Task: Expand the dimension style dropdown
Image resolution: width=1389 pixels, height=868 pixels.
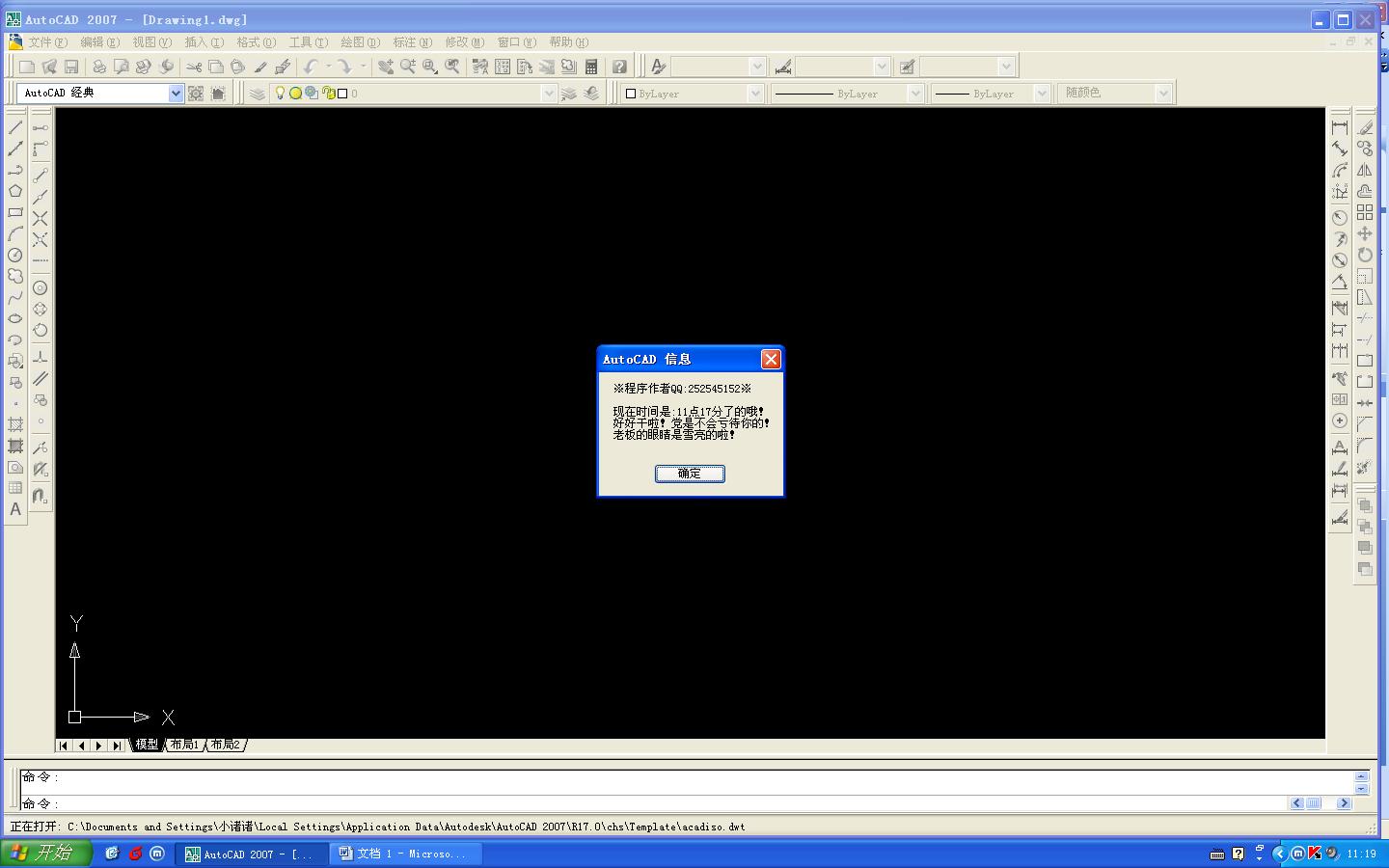Action: 882,67
